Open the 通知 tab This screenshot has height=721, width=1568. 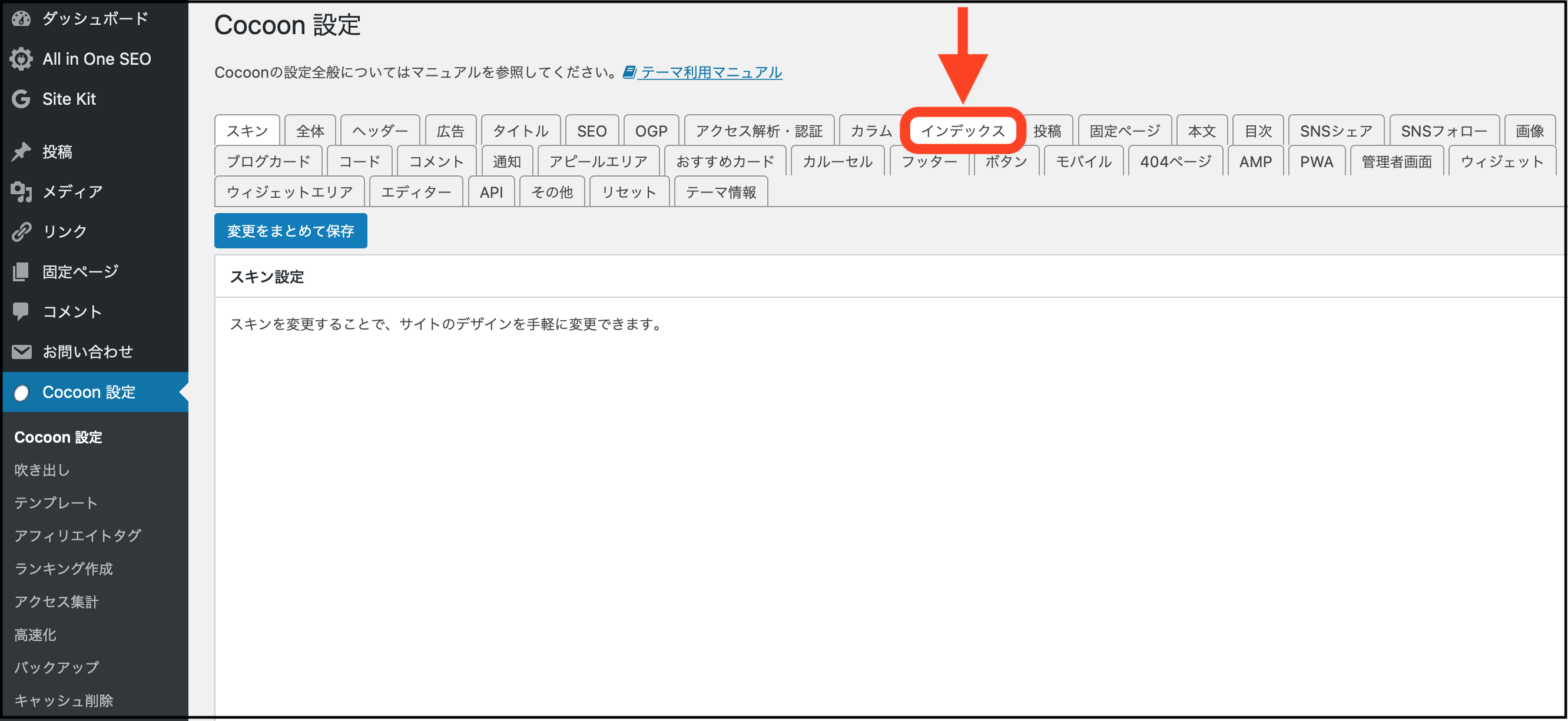pos(506,161)
